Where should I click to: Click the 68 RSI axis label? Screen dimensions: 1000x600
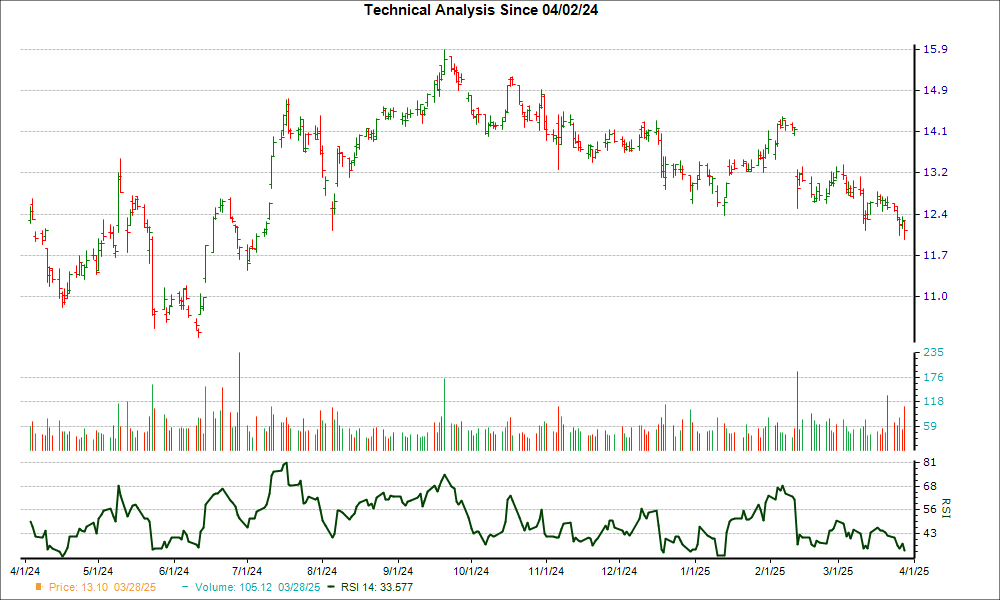tap(930, 486)
